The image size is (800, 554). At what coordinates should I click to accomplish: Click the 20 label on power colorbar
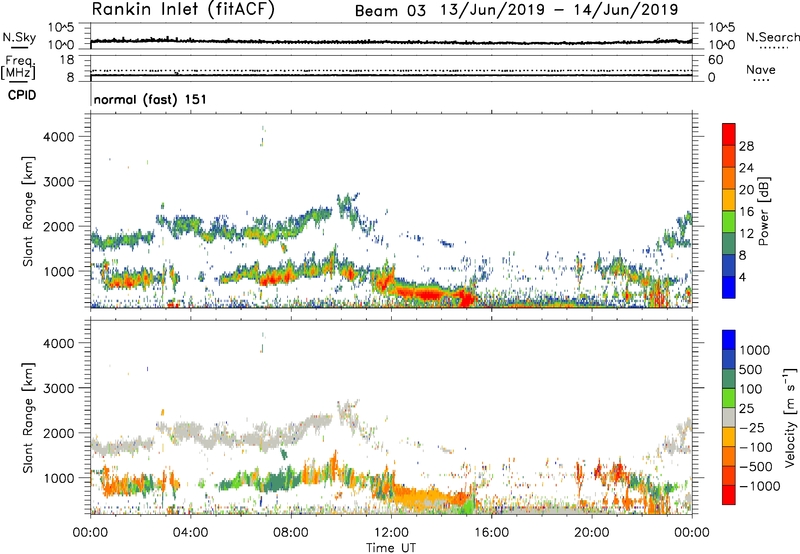(x=746, y=190)
